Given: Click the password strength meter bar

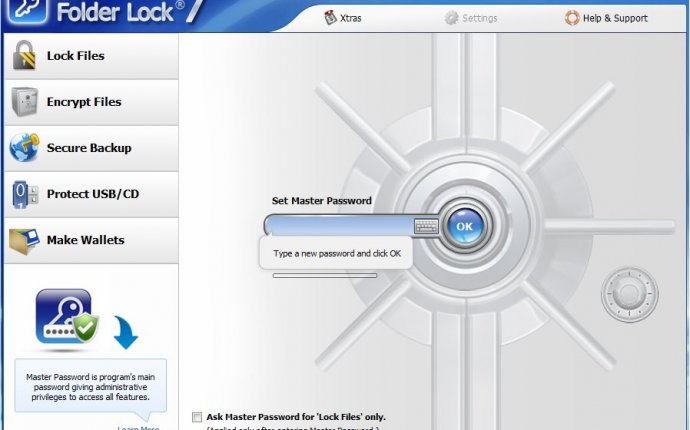Looking at the screenshot, I should pyautogui.click(x=325, y=276).
